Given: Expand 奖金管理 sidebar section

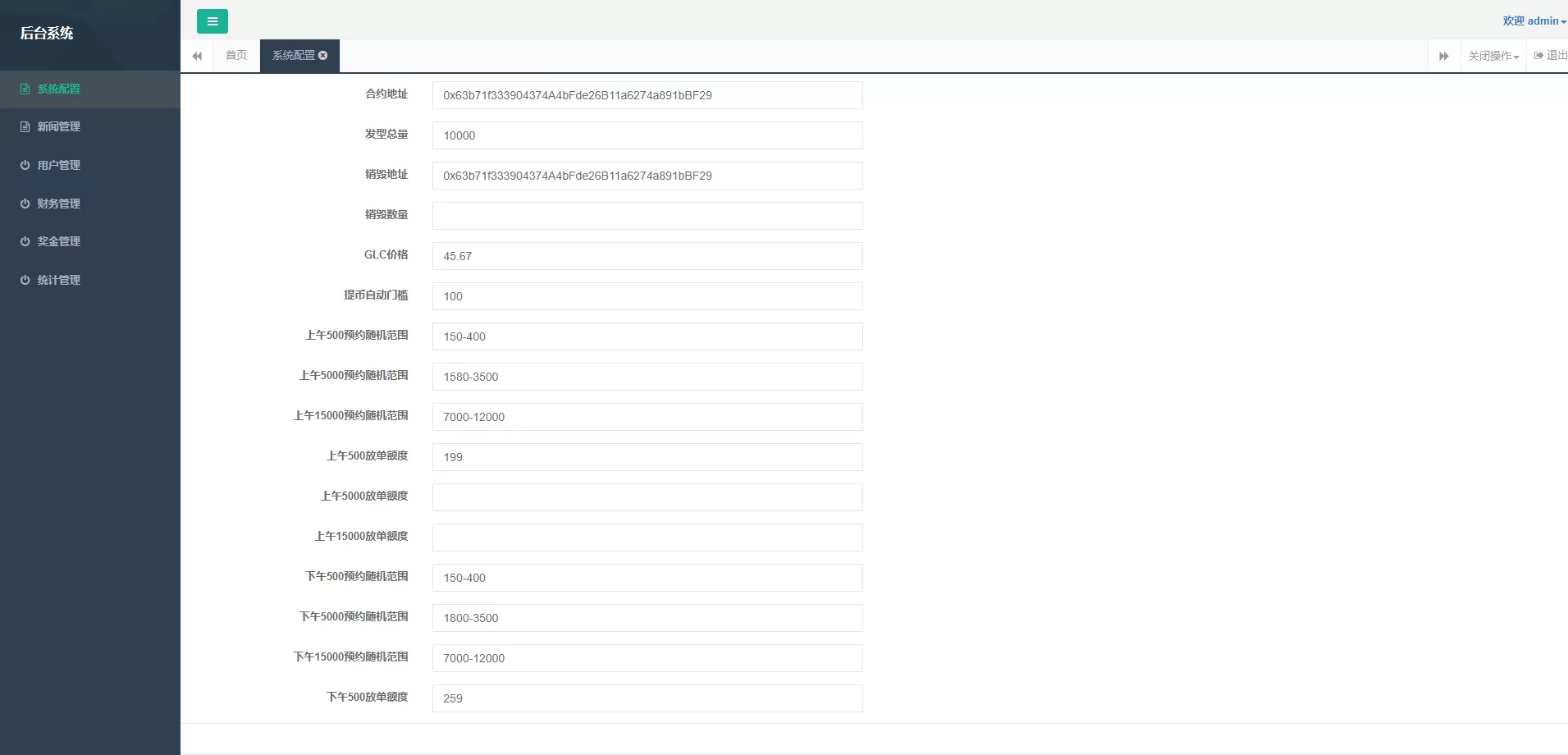Looking at the screenshot, I should pos(58,241).
